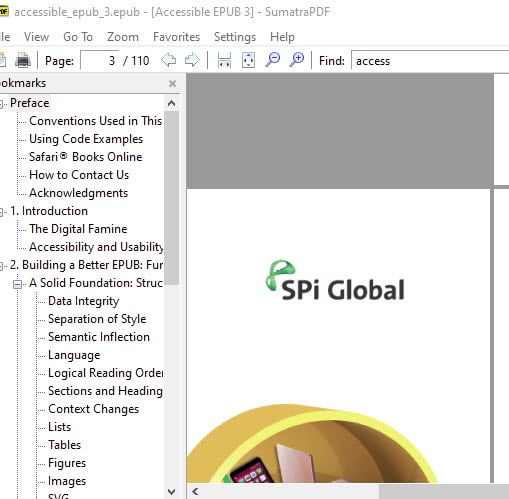Click the page number input field
Viewport: 509px width, 499px height.
click(99, 61)
